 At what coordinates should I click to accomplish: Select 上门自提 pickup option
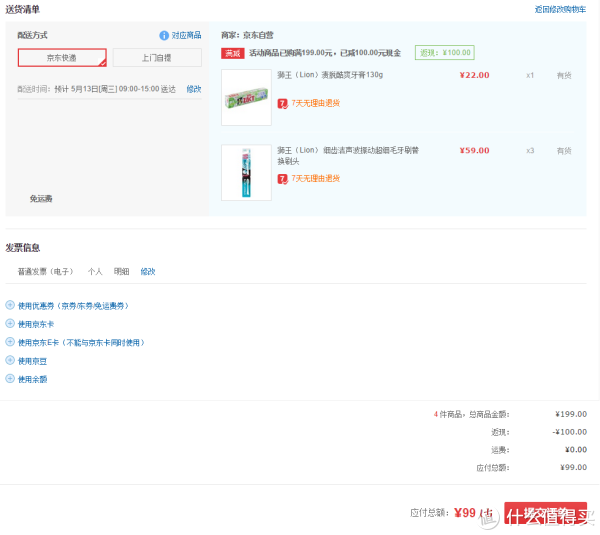click(x=157, y=58)
